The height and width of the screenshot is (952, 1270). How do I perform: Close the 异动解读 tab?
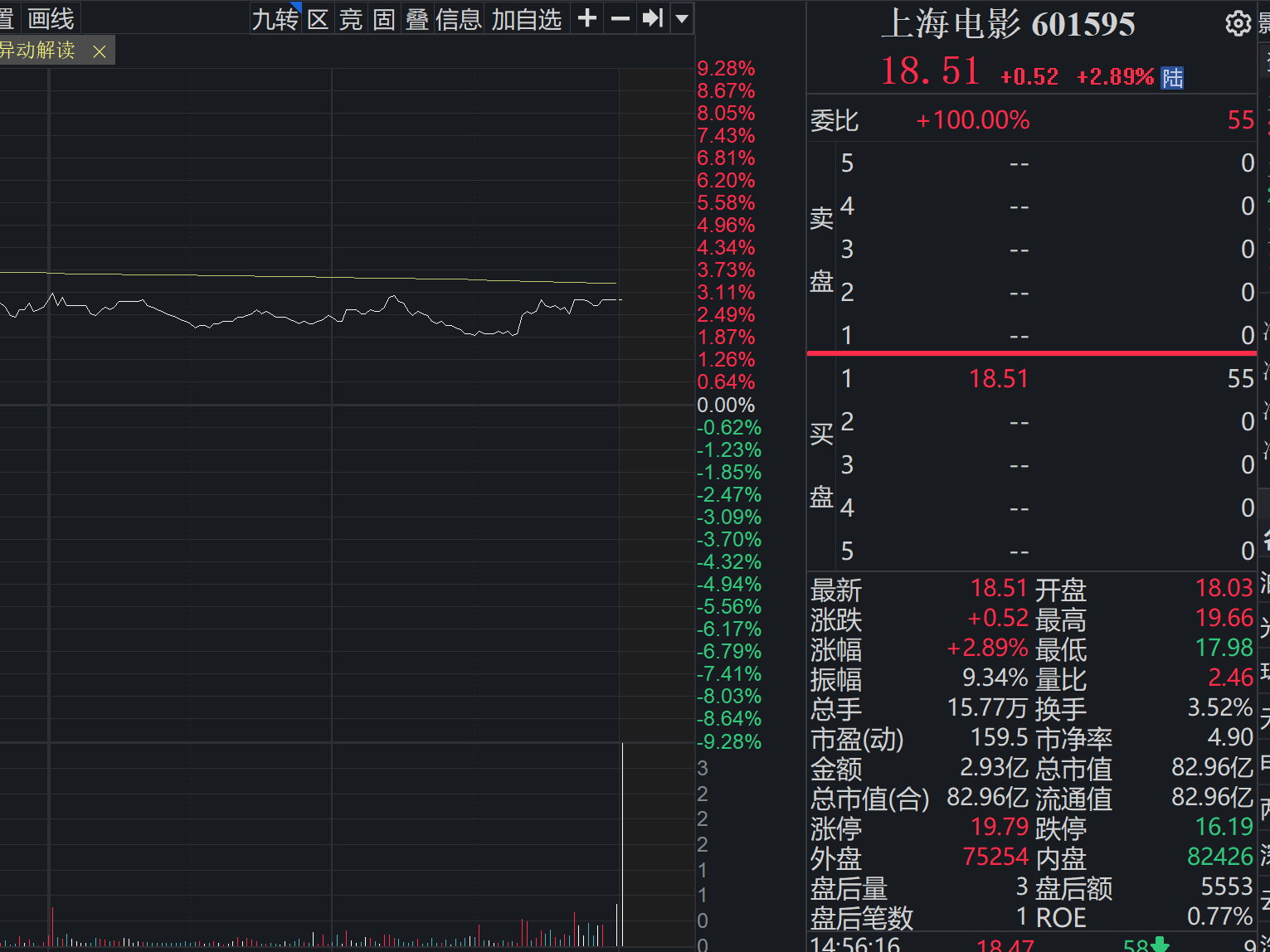pos(100,51)
